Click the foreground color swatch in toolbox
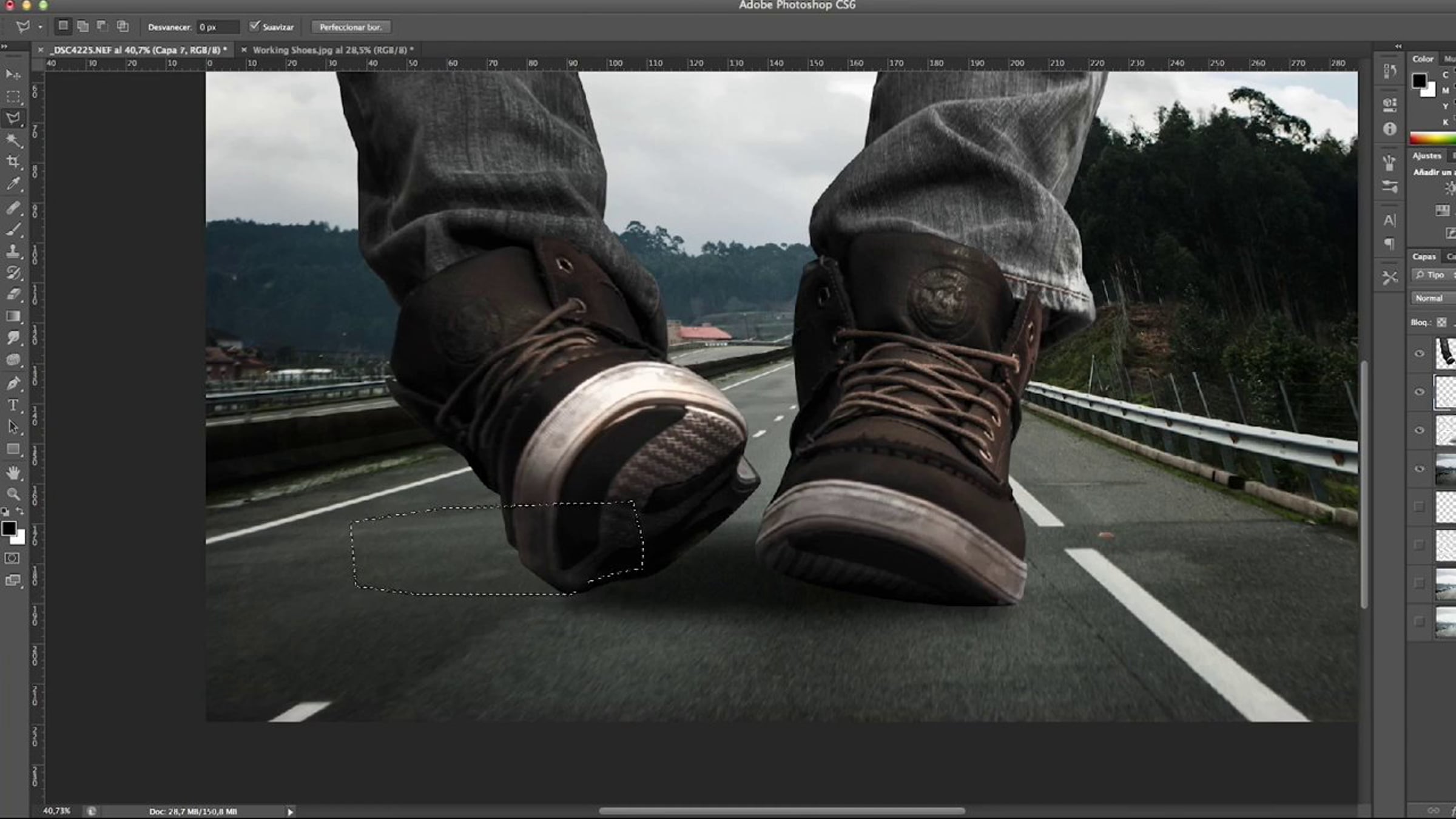This screenshot has width=1456, height=819. pos(8,528)
